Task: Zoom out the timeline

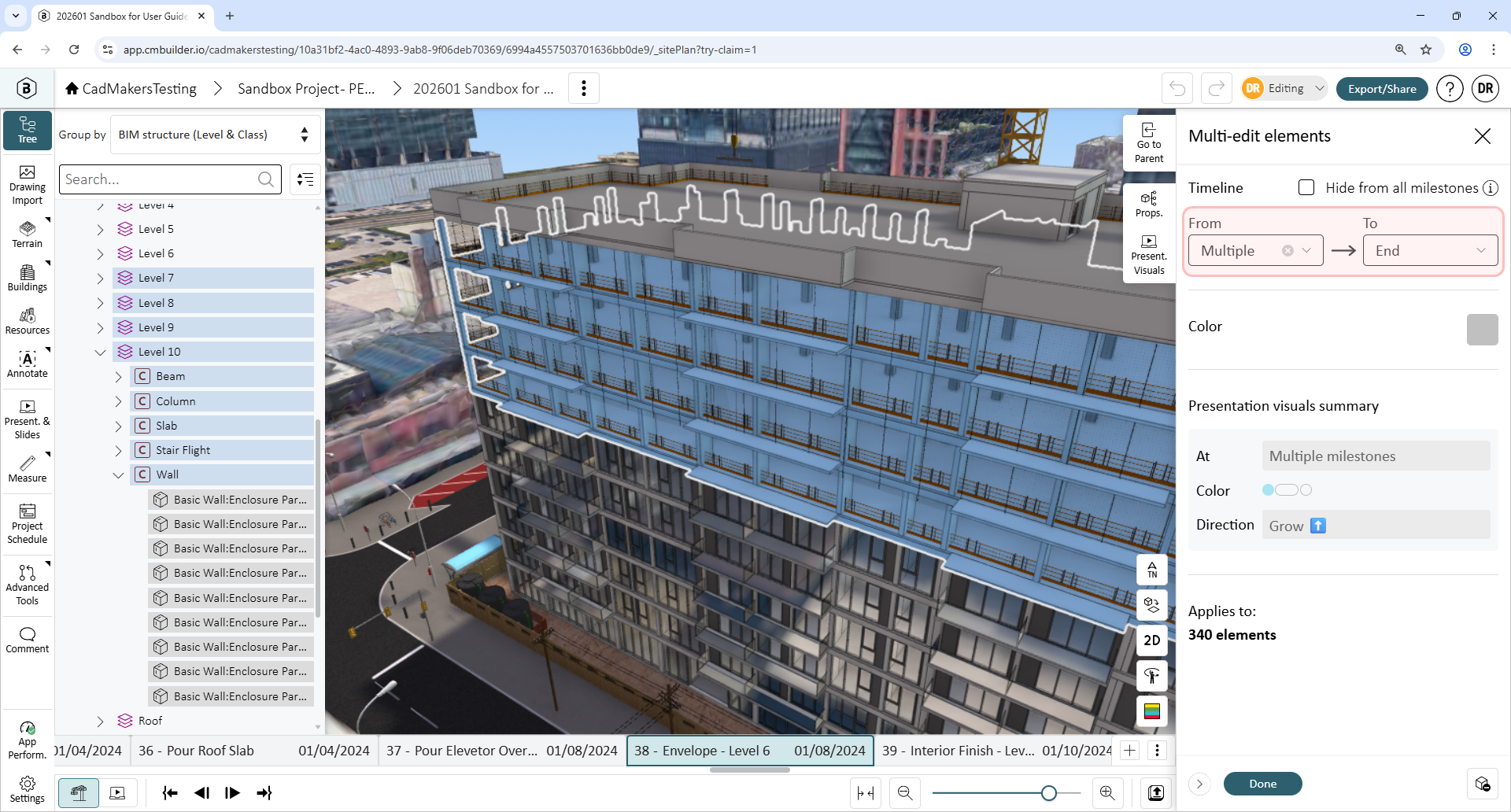Action: click(x=905, y=793)
